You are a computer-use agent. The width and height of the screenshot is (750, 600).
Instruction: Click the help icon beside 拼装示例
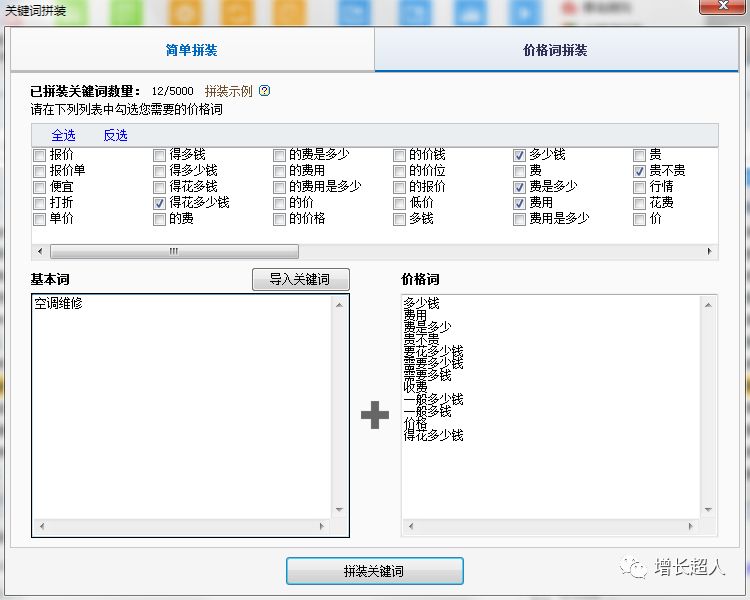point(265,91)
